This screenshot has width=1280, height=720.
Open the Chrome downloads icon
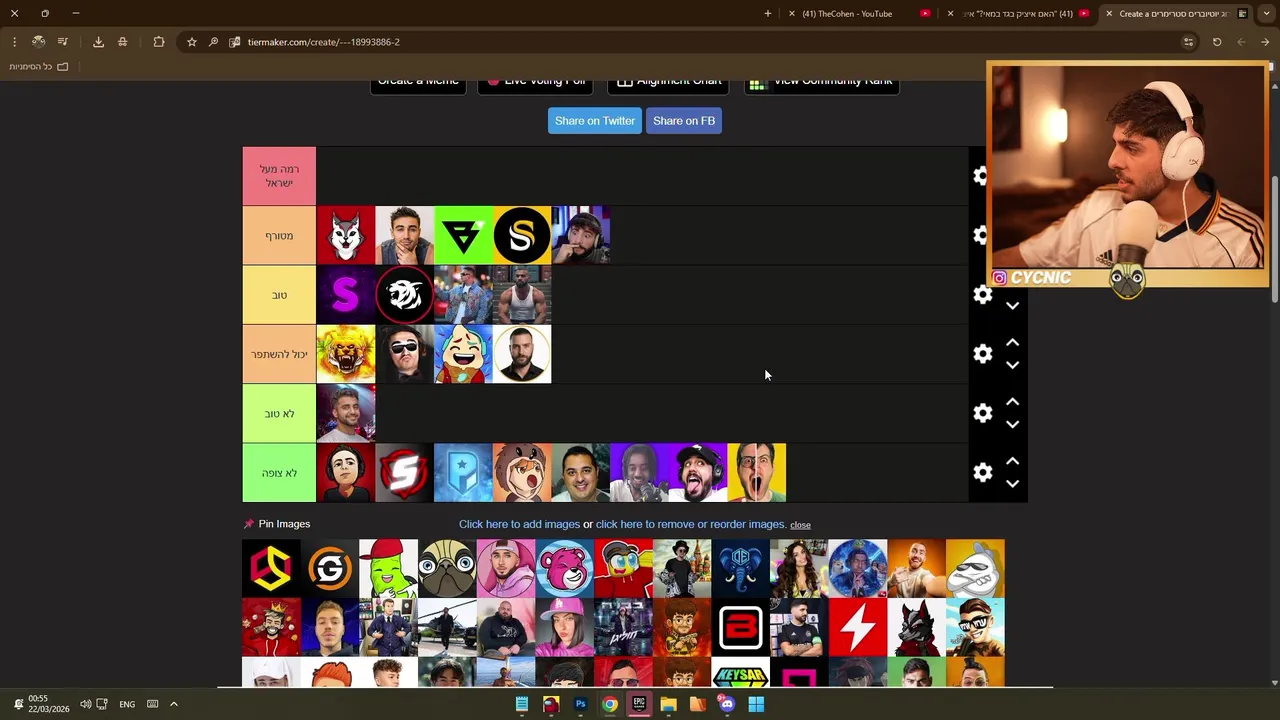(98, 42)
